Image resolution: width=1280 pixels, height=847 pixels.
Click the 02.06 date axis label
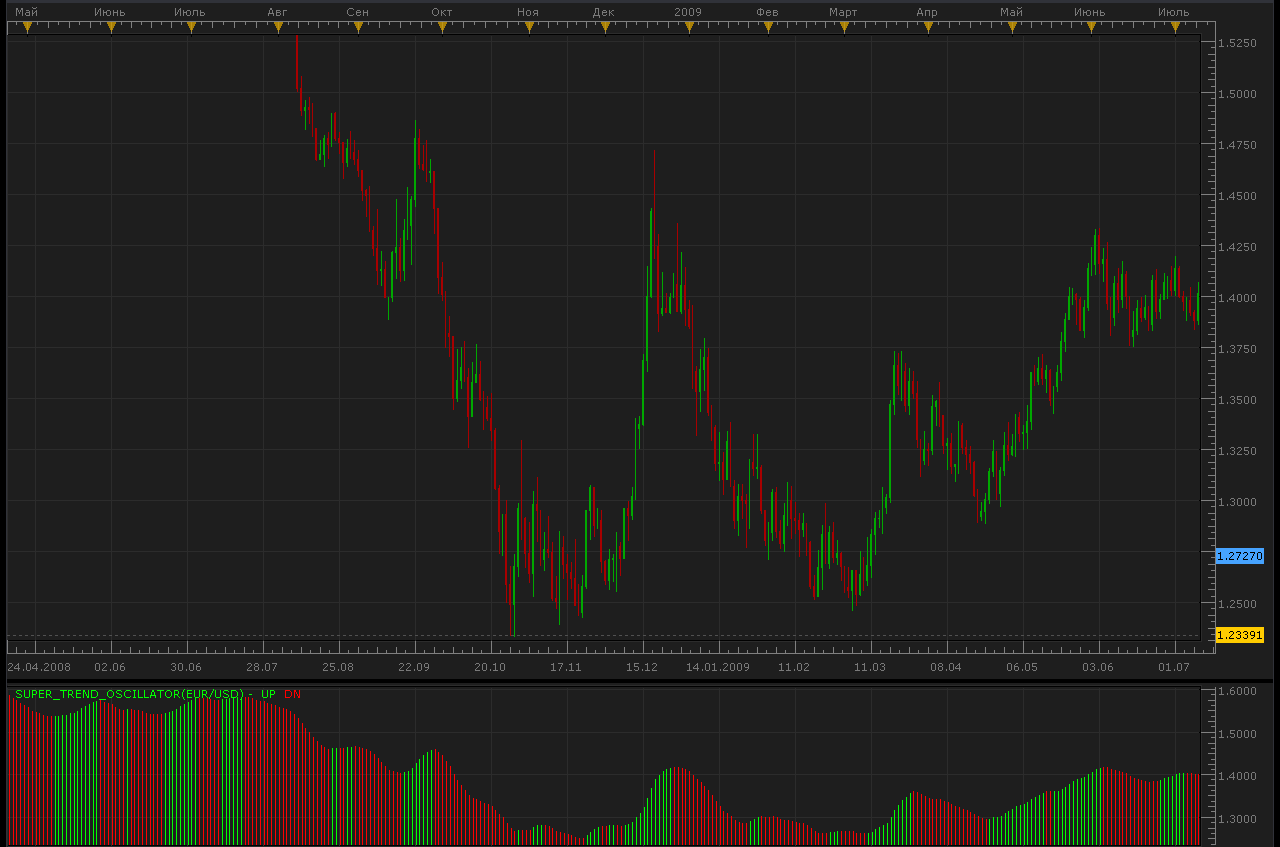(110, 667)
